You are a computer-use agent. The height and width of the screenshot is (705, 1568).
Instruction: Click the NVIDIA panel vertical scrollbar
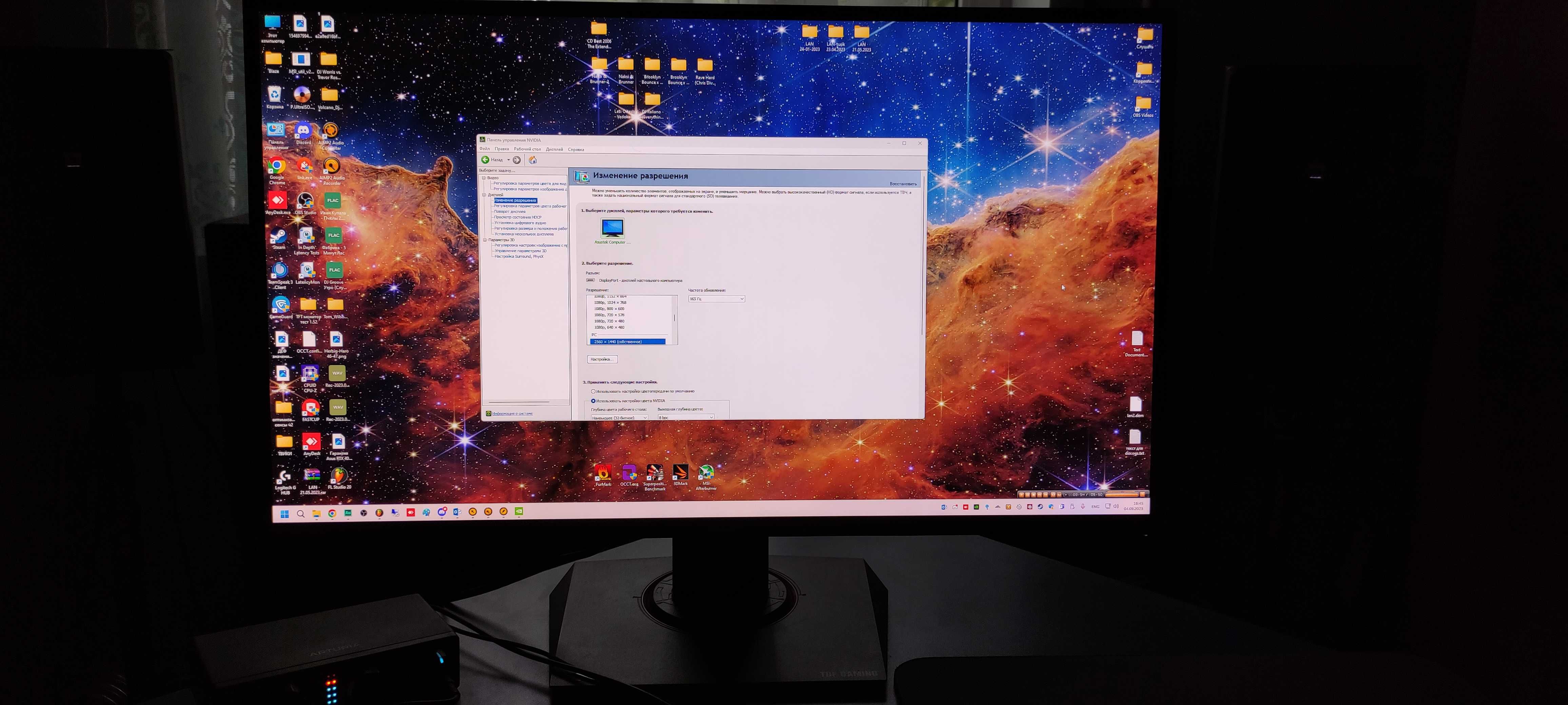point(922,256)
